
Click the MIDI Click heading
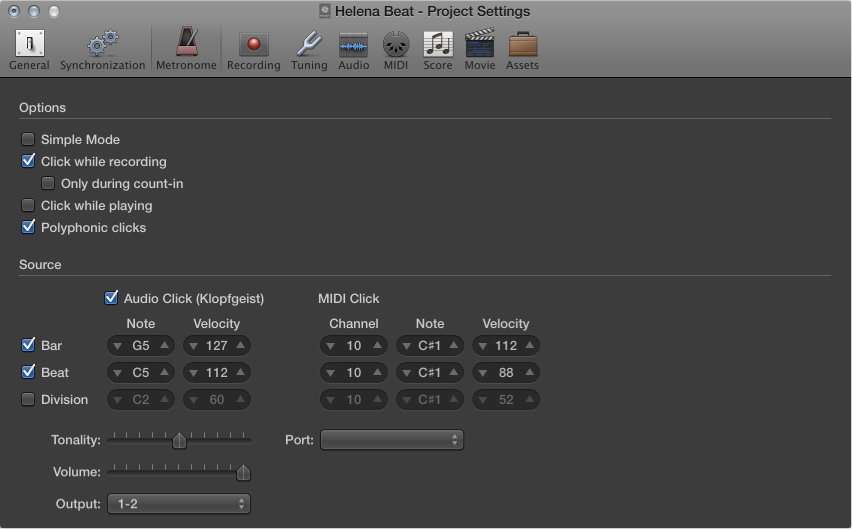click(x=349, y=298)
